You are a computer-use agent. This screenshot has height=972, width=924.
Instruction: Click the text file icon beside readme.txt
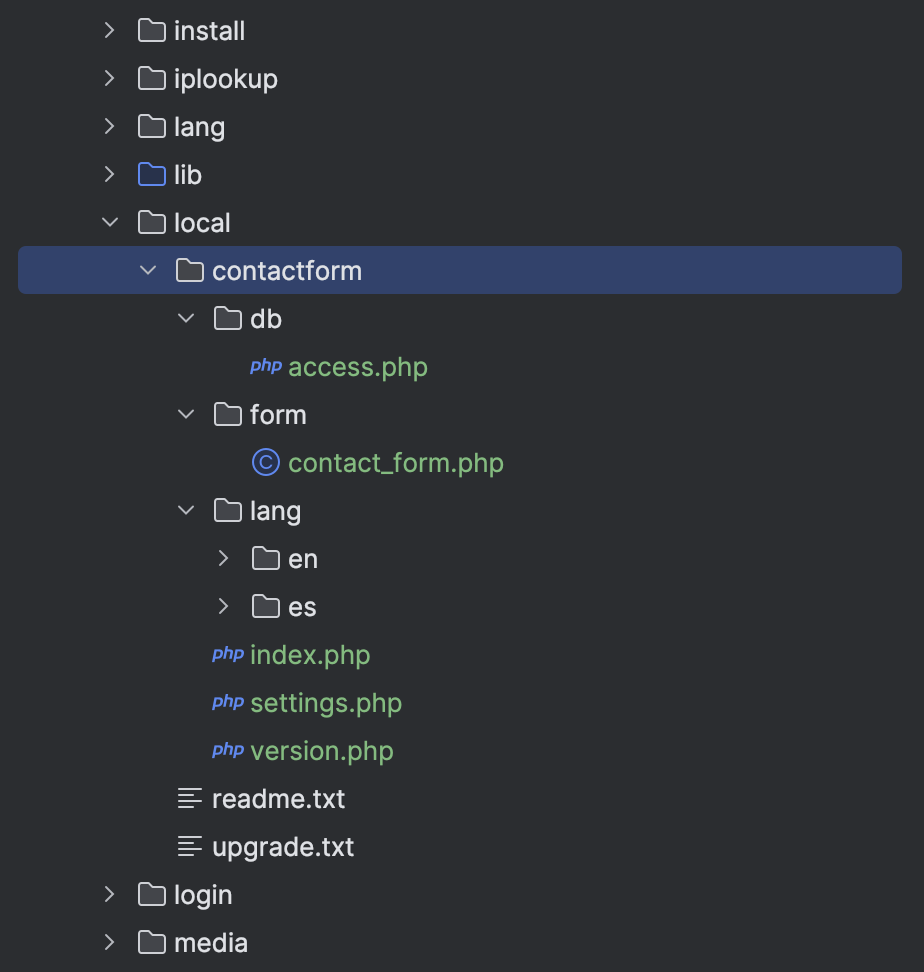coord(190,798)
